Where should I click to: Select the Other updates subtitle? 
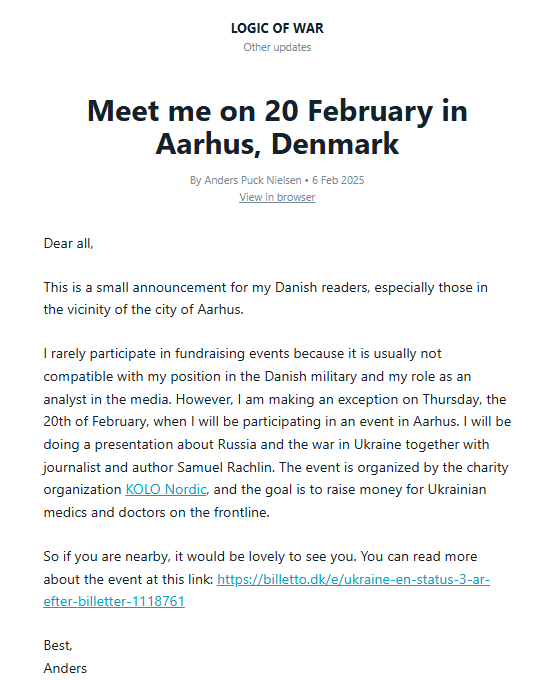(x=277, y=47)
